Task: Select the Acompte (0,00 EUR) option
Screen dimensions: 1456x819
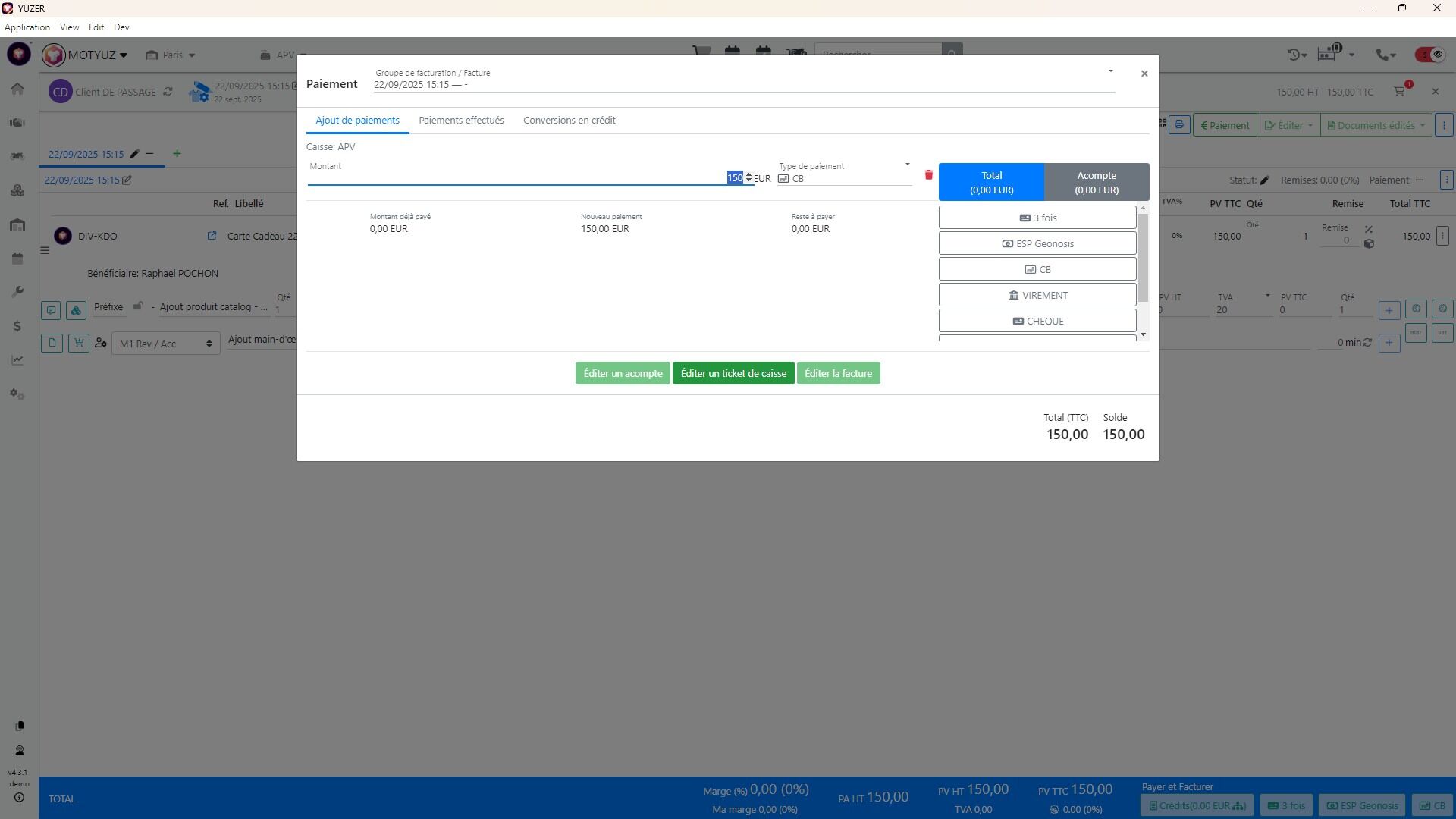Action: click(x=1096, y=182)
